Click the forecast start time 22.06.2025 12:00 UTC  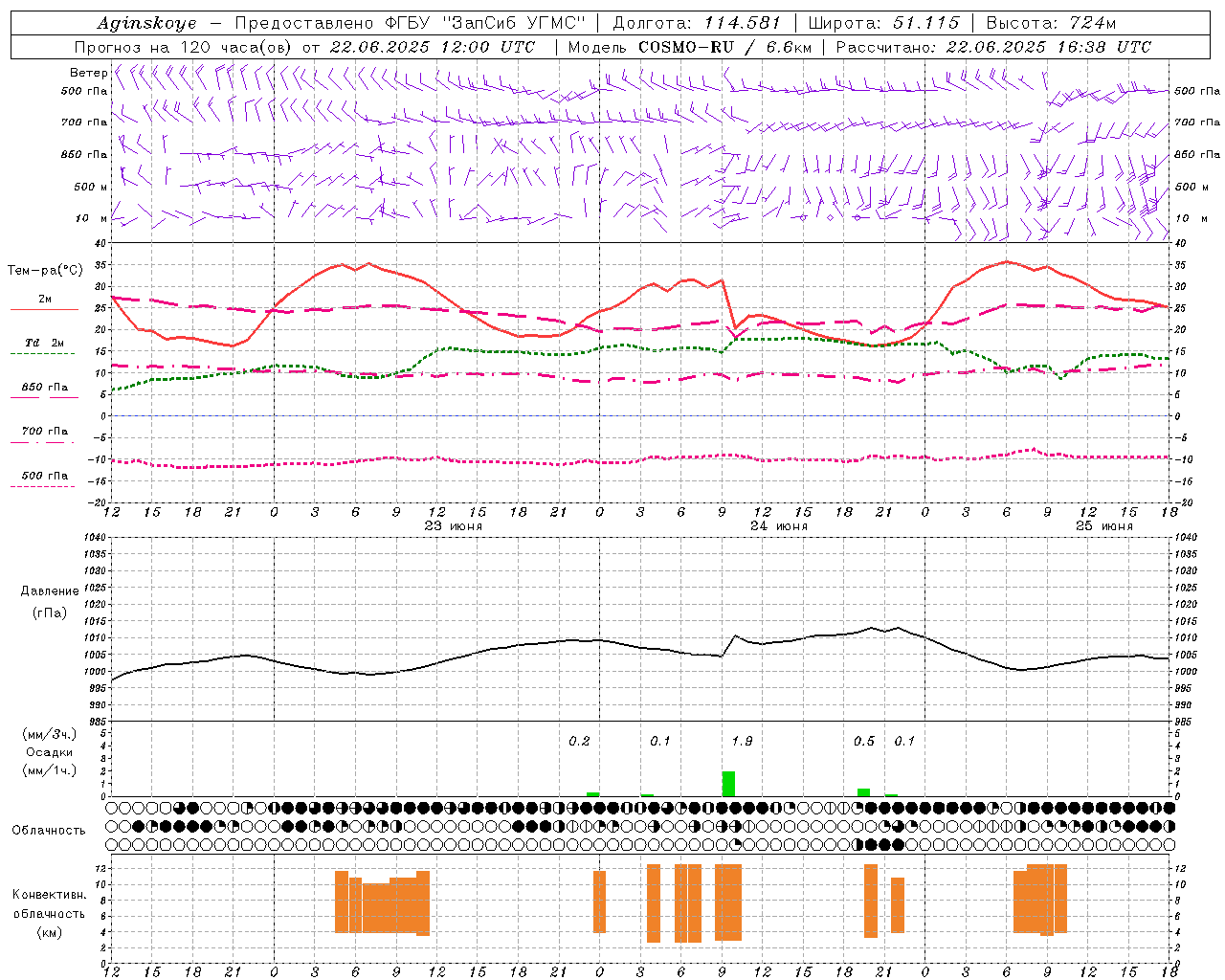[x=433, y=47]
